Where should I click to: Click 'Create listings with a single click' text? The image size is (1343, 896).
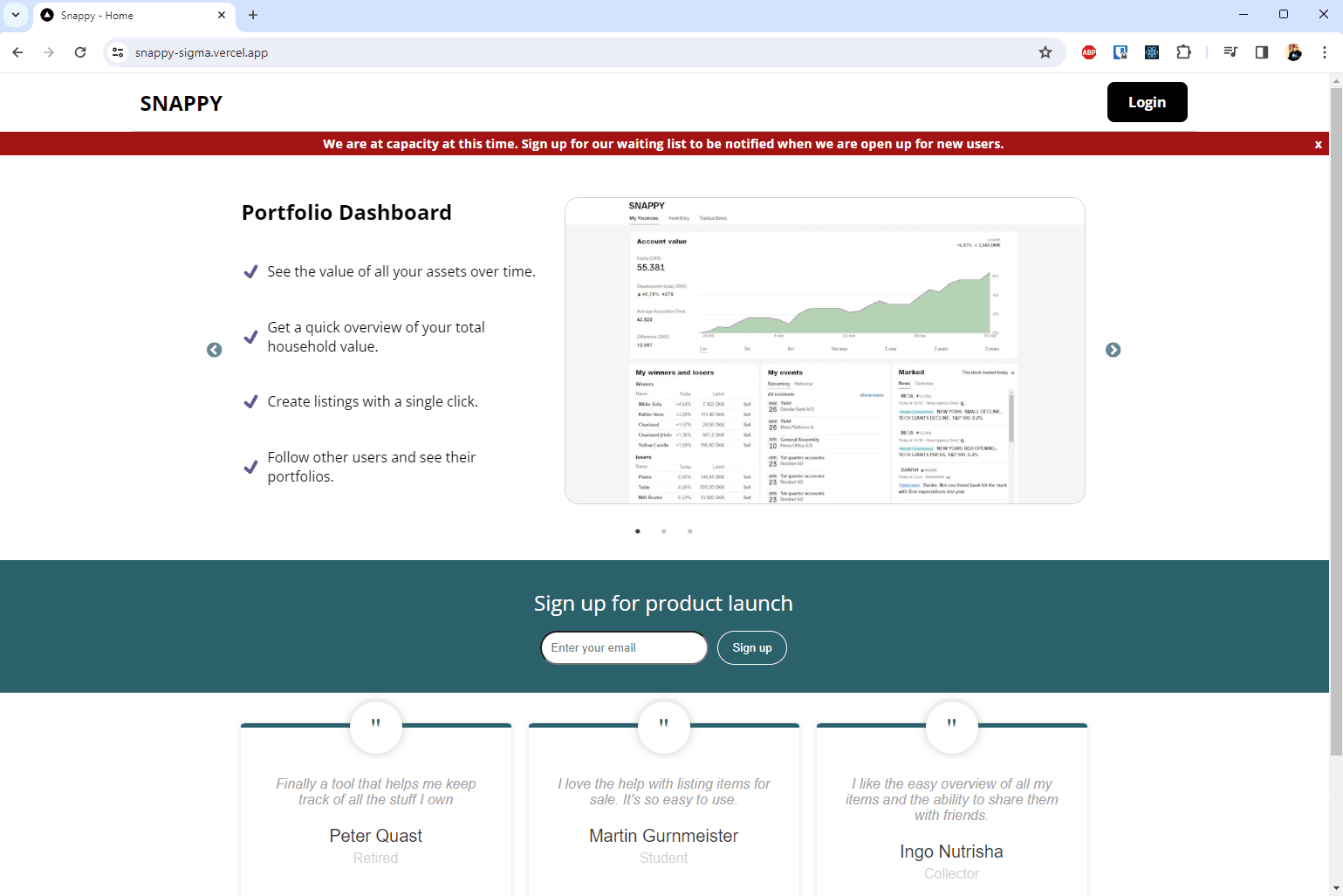[x=373, y=401]
